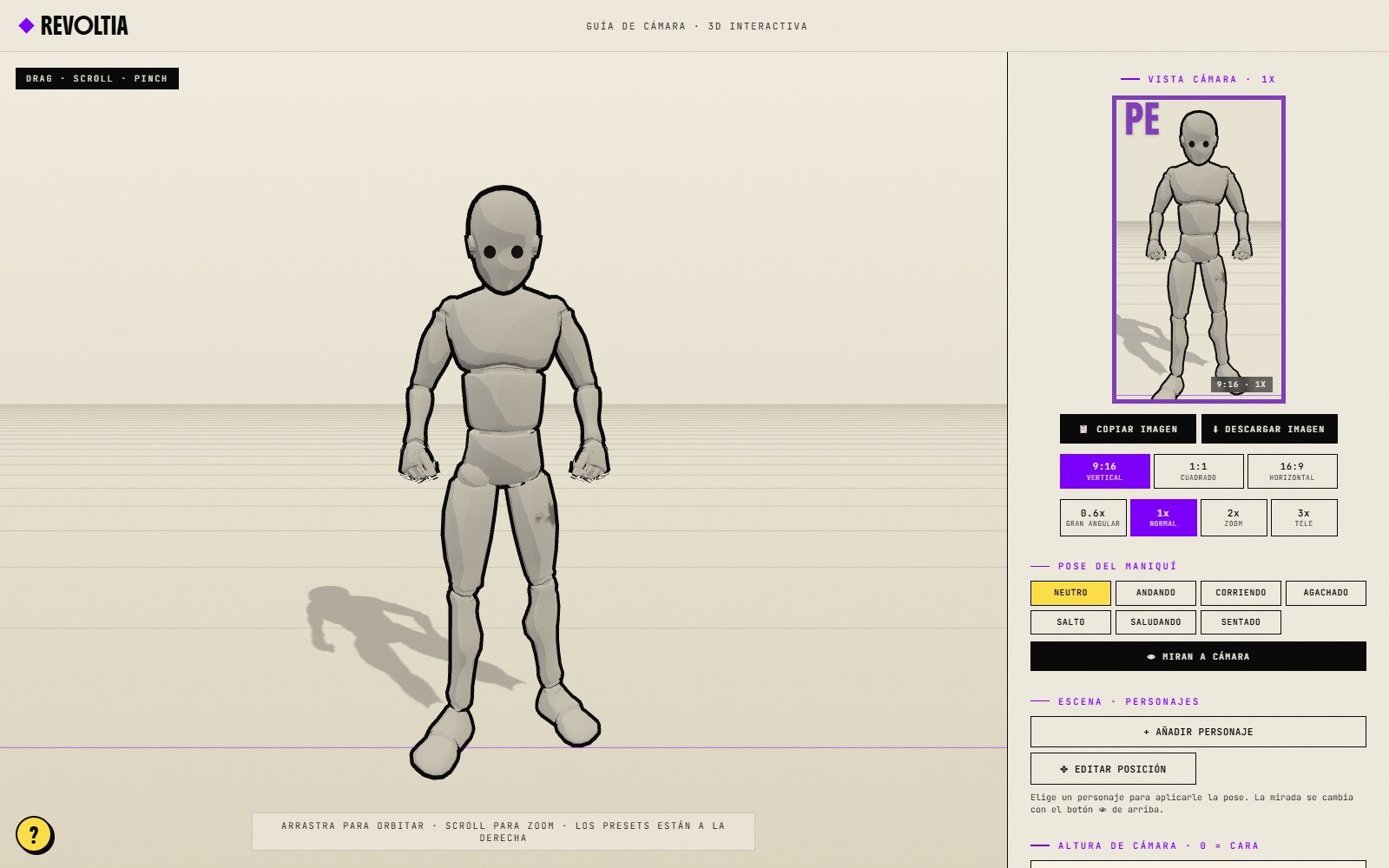The height and width of the screenshot is (868, 1389).
Task: Set mannequin pose to Agachado
Action: coord(1326,593)
